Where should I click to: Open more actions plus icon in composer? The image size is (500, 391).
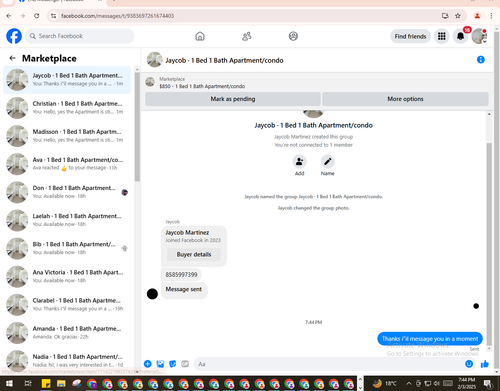[x=148, y=364]
